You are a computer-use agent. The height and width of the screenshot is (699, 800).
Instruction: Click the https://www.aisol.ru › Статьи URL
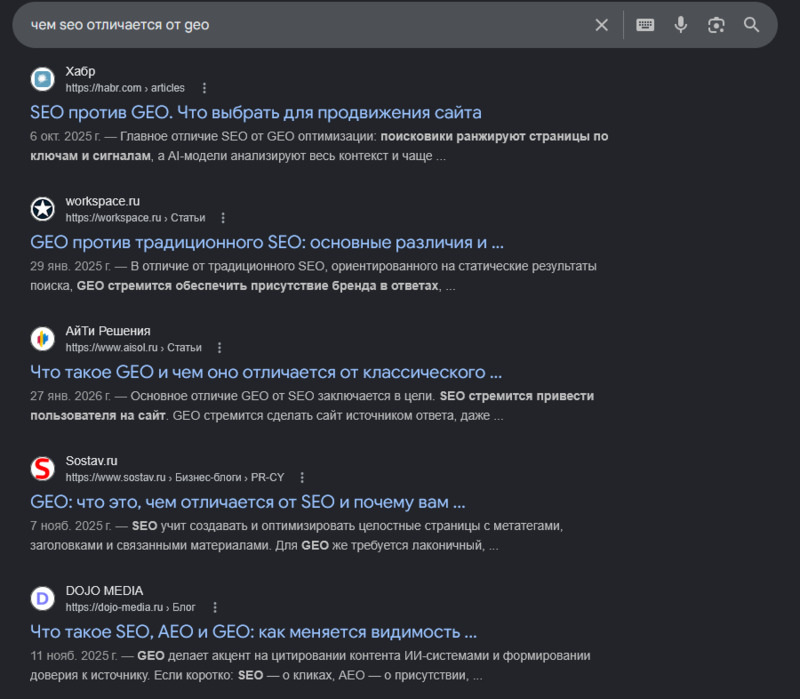click(133, 347)
